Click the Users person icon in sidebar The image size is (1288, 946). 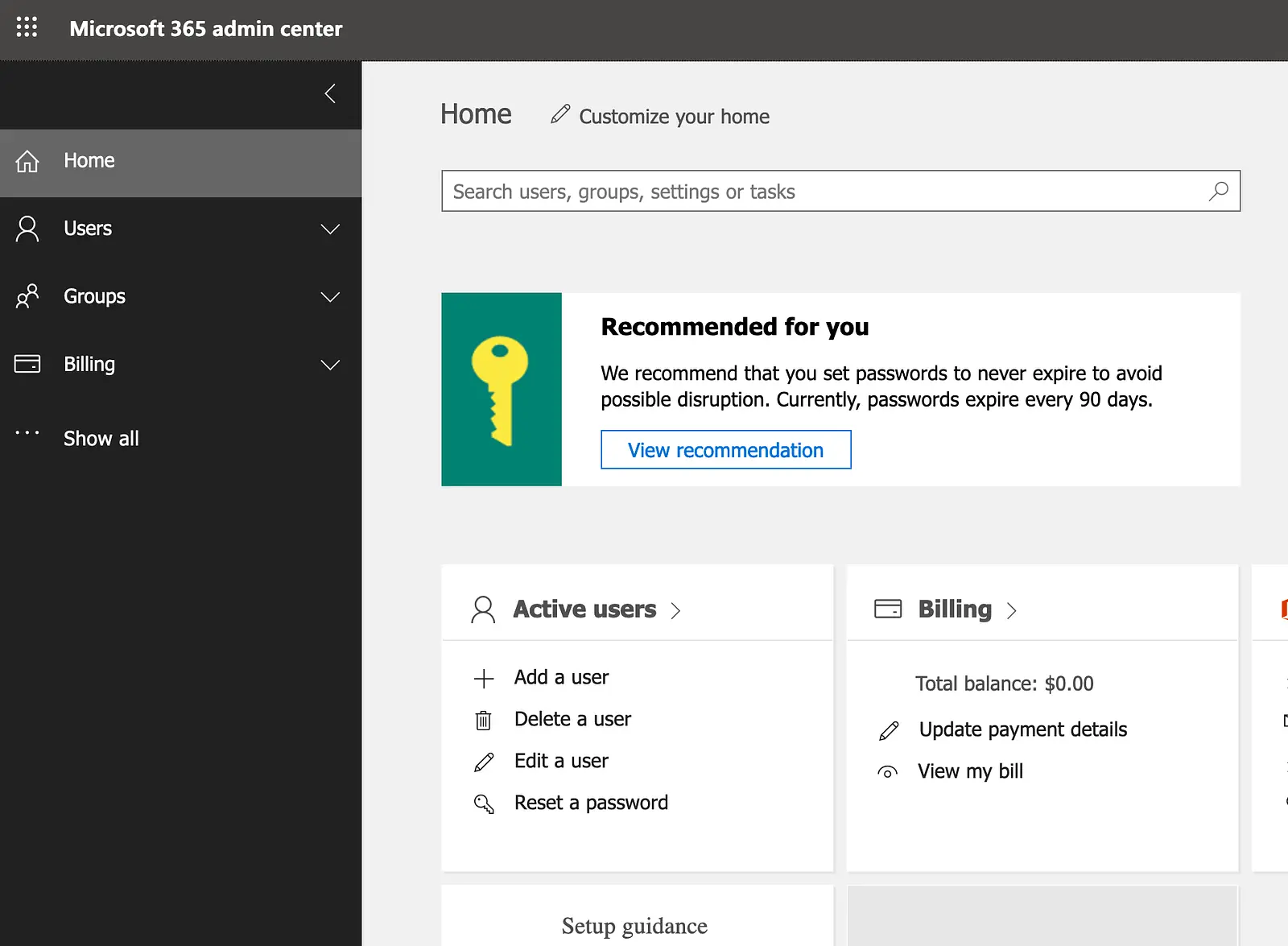pyautogui.click(x=27, y=229)
